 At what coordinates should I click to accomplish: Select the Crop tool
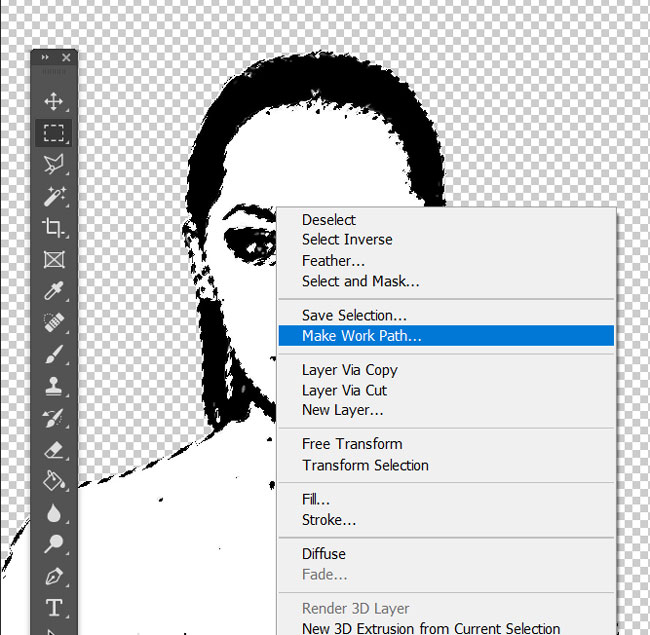click(53, 228)
